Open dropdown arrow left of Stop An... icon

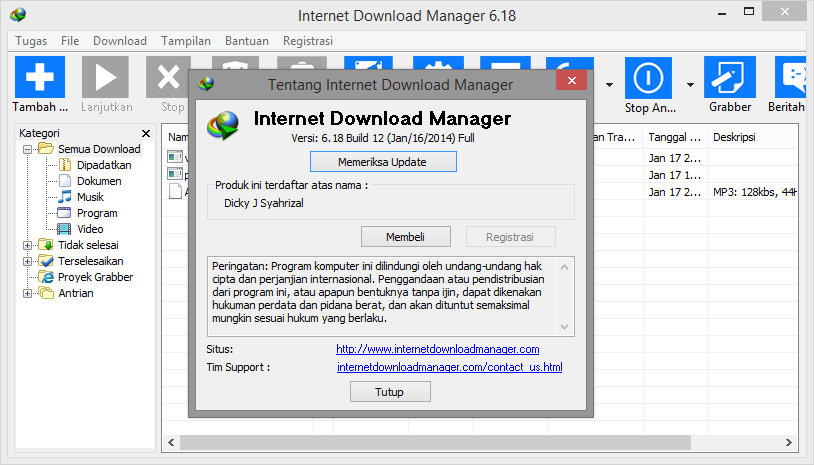[609, 85]
